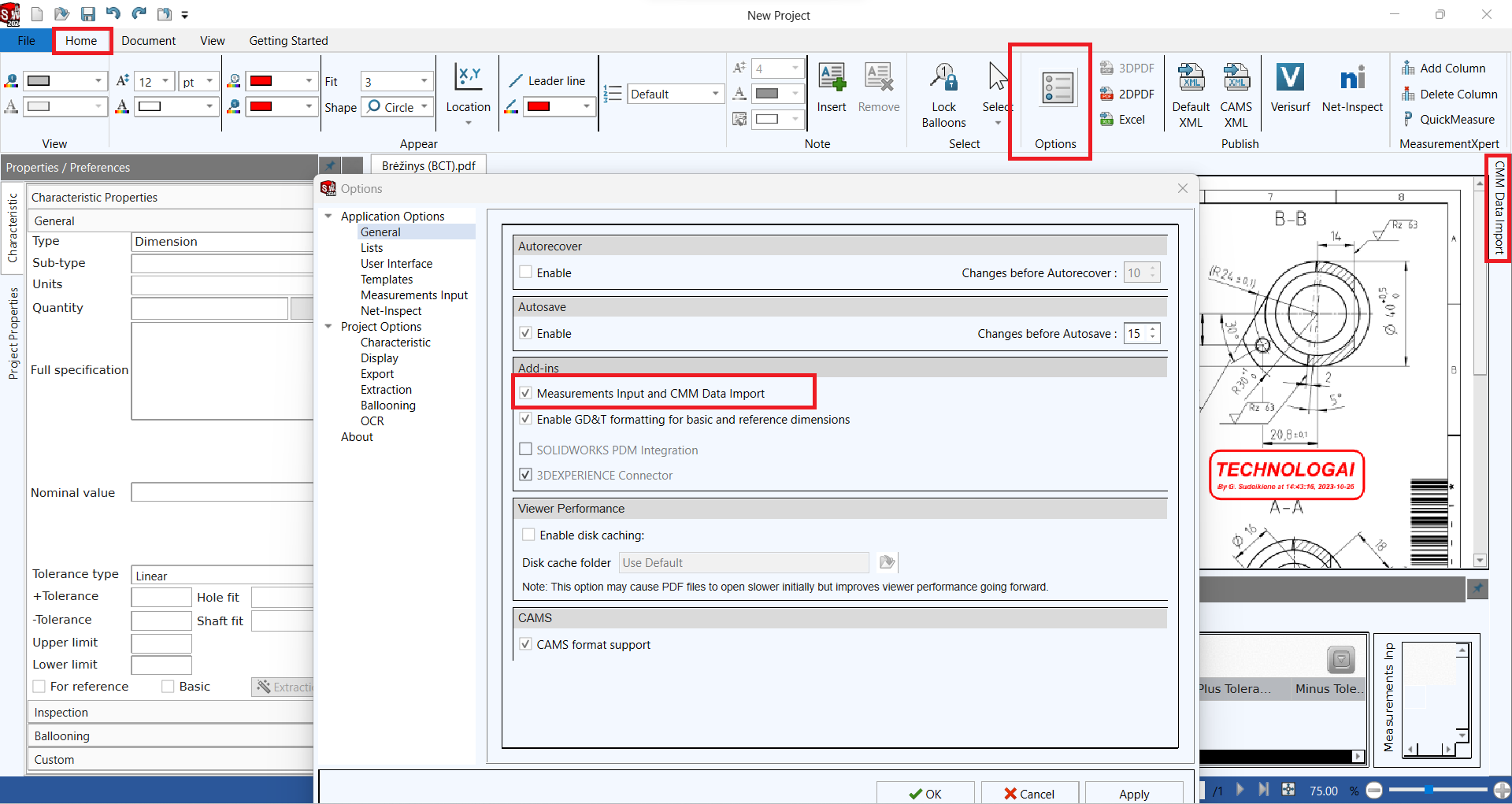Cancel the Options dialog
1512x804 pixels.
click(x=1029, y=793)
